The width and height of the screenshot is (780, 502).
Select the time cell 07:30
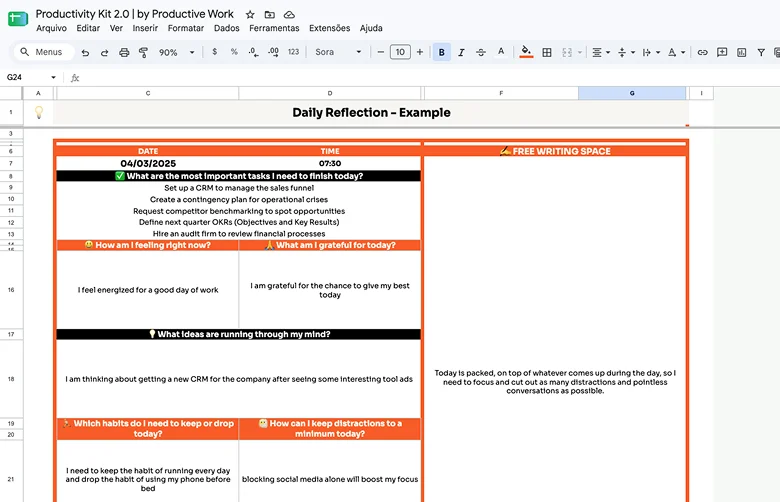click(x=330, y=164)
